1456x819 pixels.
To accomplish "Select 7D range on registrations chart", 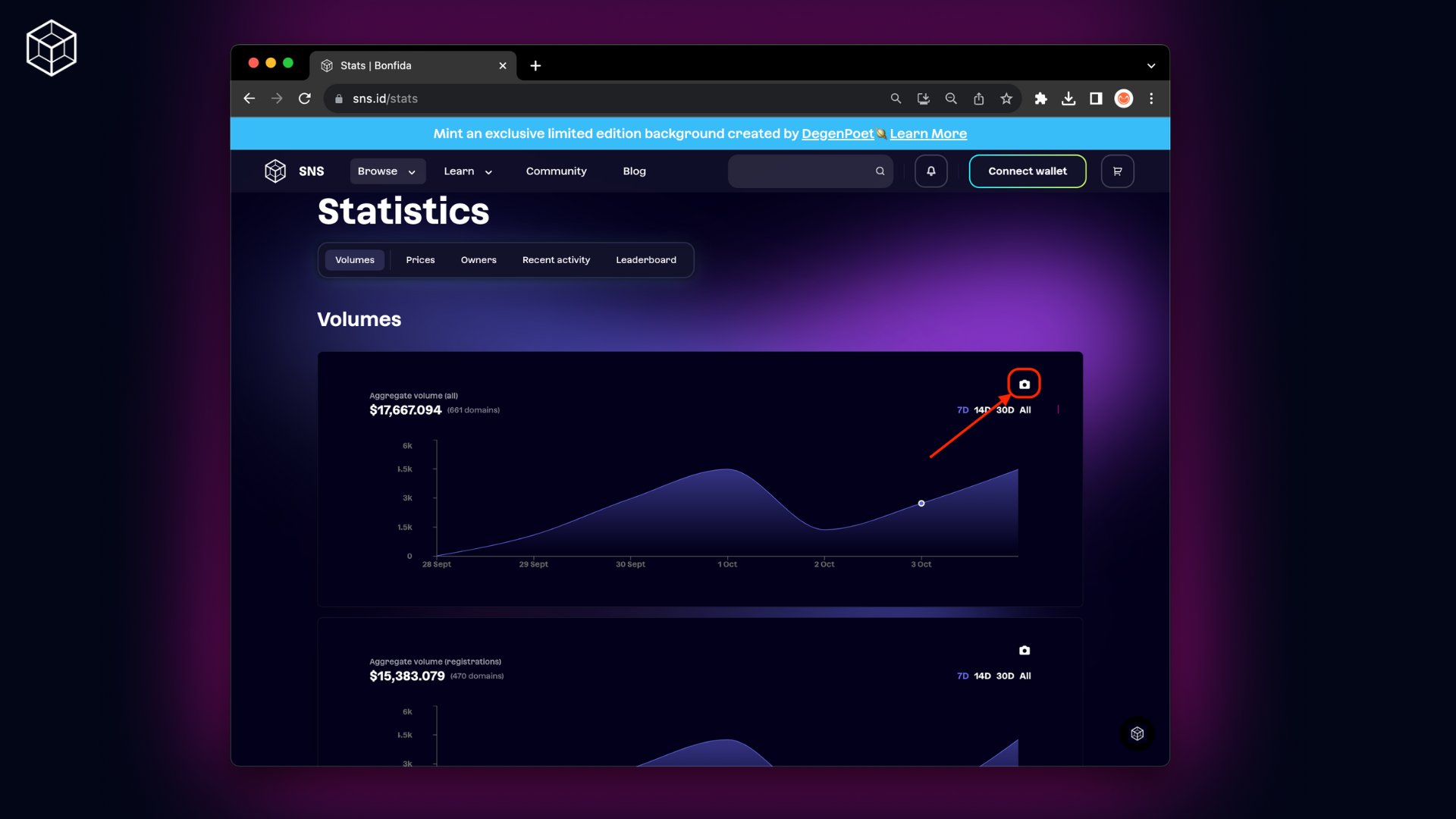I will point(962,676).
